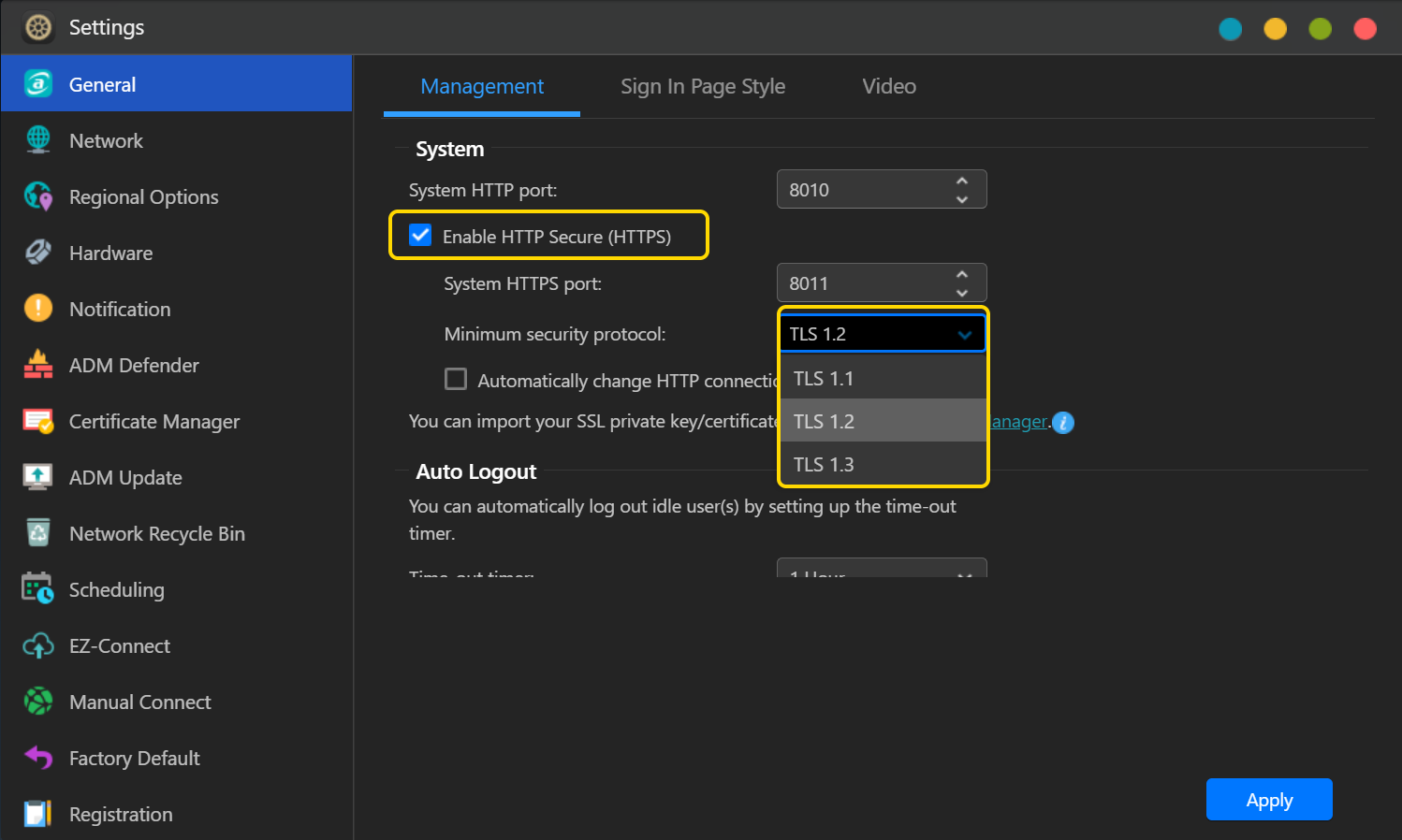
Task: Open the Time-out timer dropdown
Action: pos(882,569)
